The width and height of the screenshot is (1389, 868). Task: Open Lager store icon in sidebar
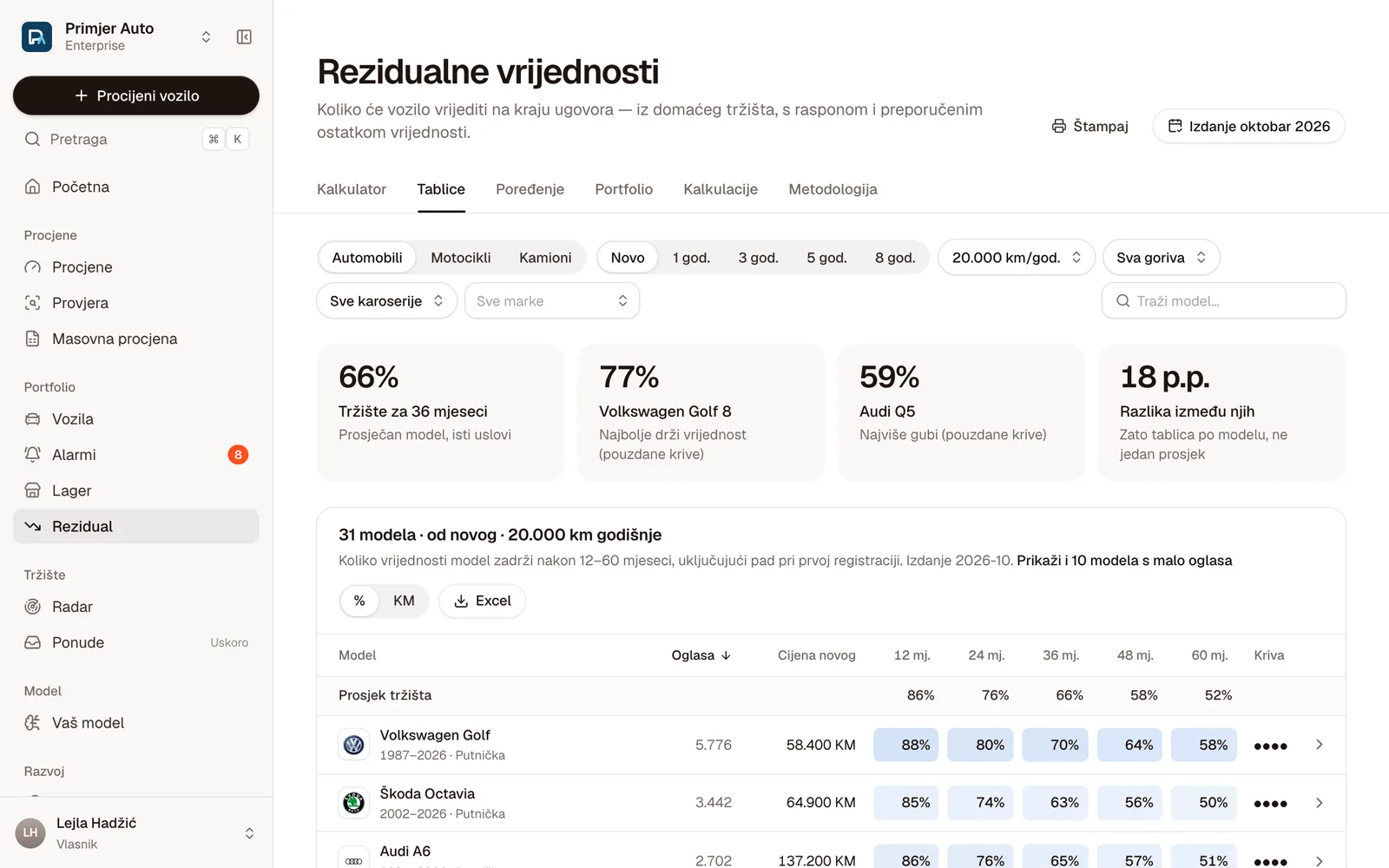click(x=33, y=490)
